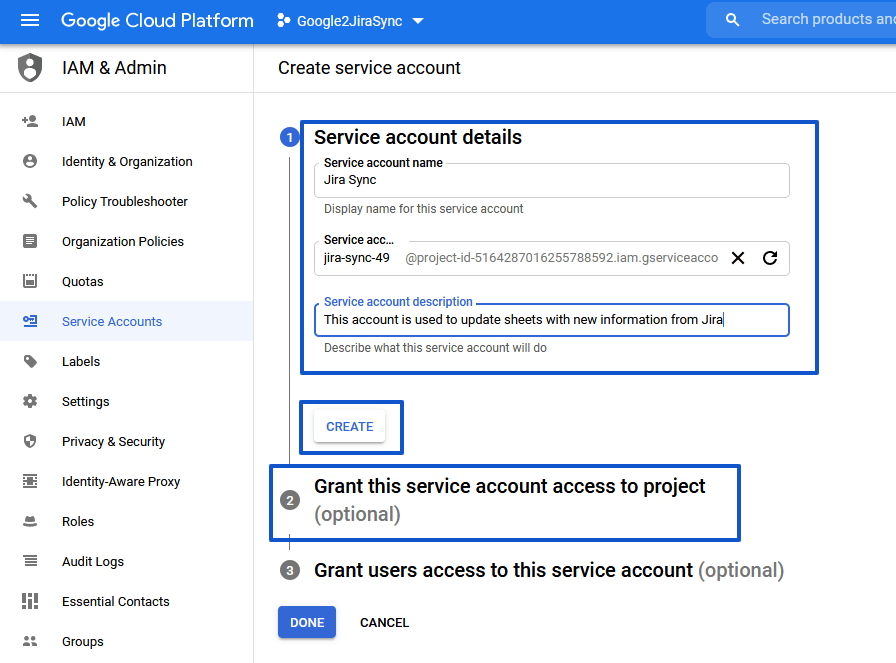The image size is (896, 663).
Task: Click the Audit Logs lines icon
Action: coord(30,561)
